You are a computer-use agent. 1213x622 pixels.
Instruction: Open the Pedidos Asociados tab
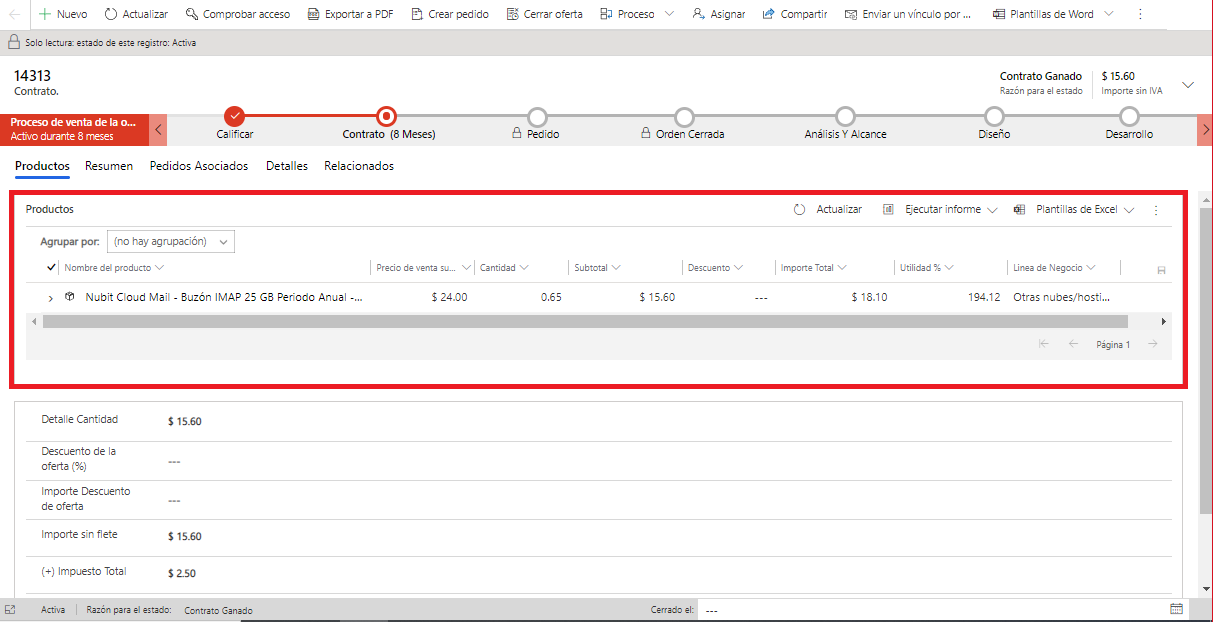click(x=199, y=166)
